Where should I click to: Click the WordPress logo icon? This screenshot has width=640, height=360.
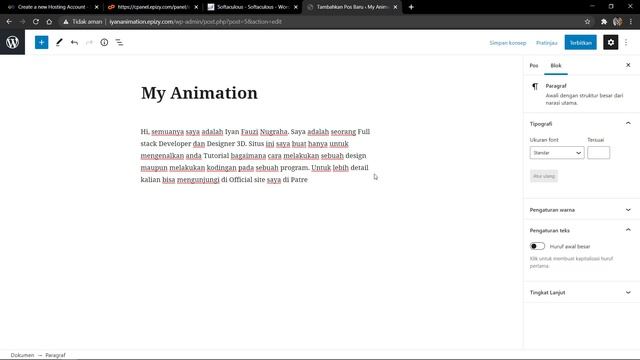click(x=12, y=42)
